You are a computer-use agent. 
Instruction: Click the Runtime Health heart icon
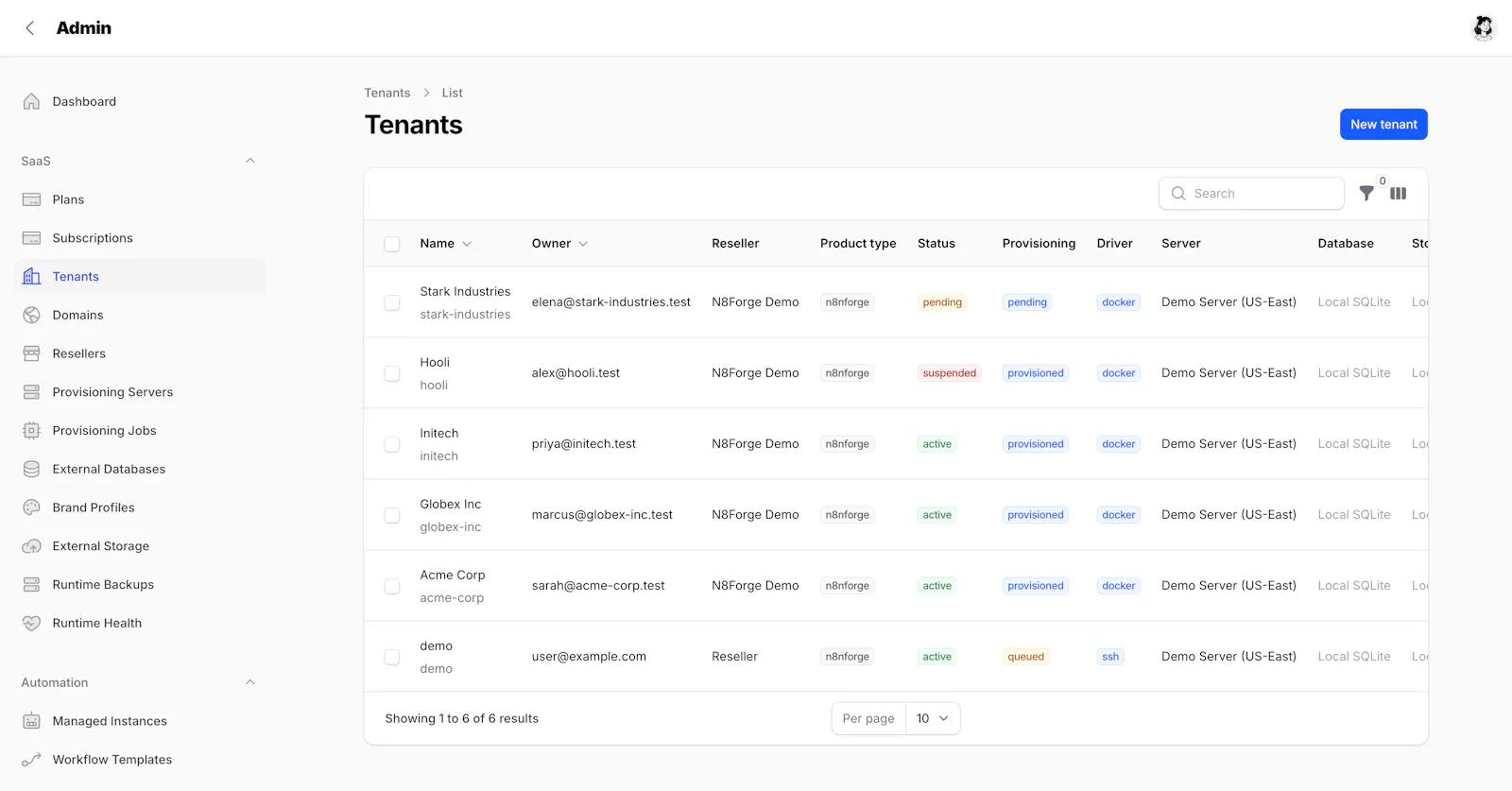[x=31, y=623]
